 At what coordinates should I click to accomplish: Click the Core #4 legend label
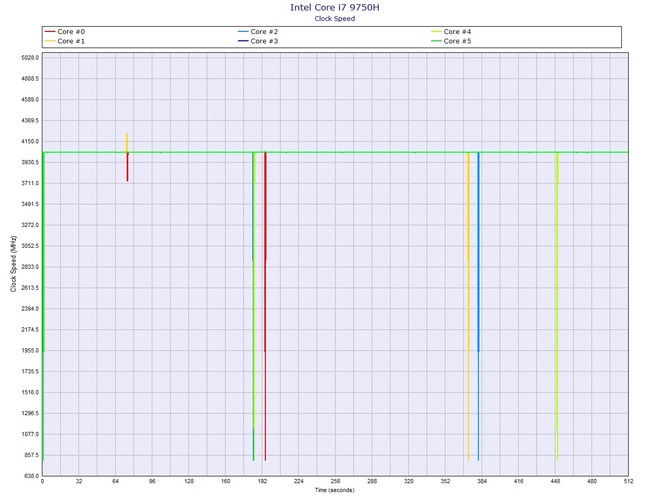(457, 32)
